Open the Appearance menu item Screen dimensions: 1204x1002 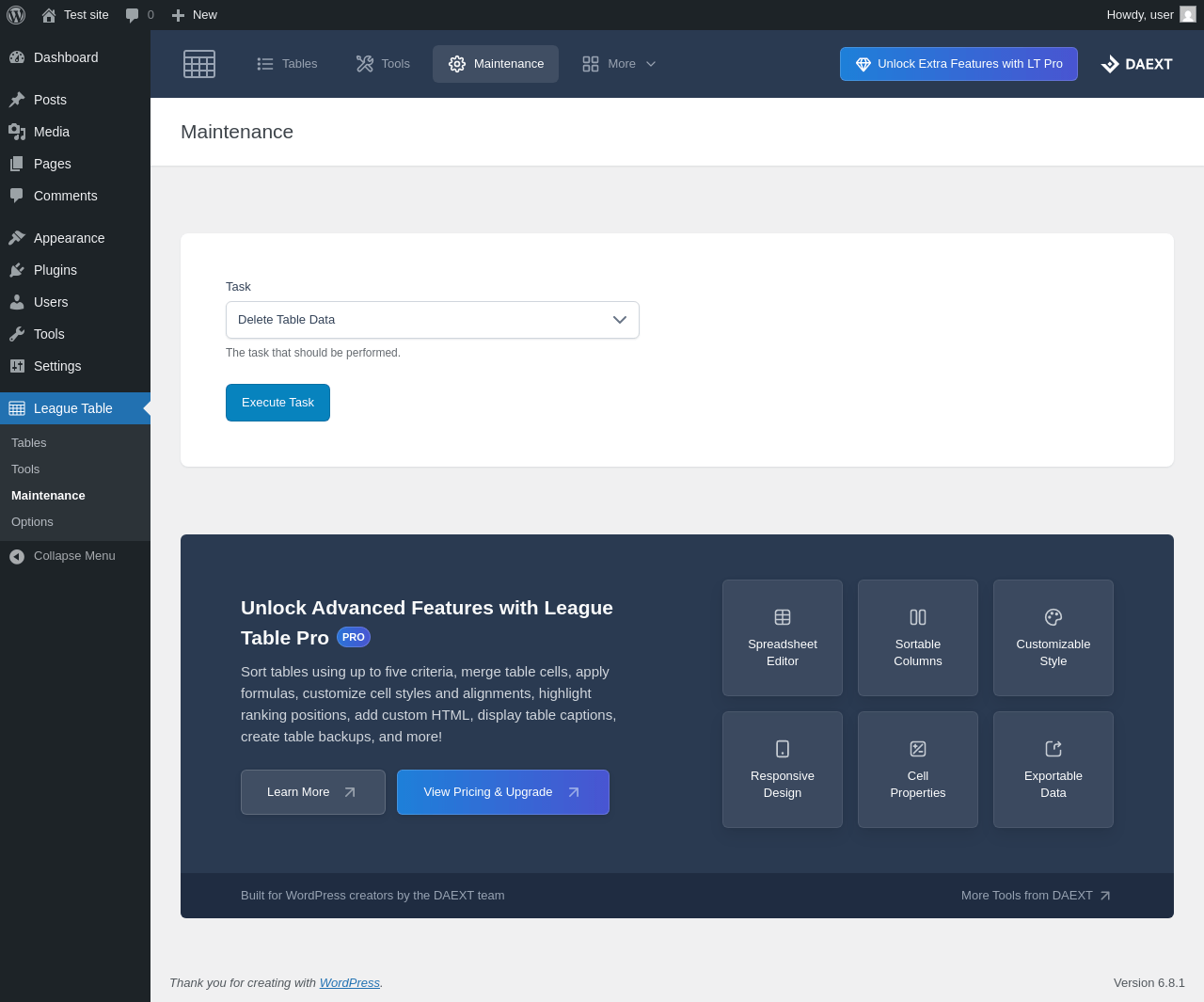75,238
